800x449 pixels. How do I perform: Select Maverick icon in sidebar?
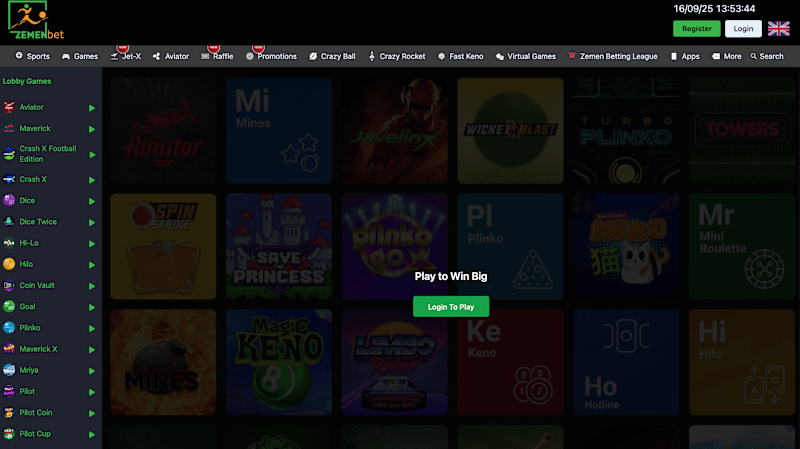tap(9, 129)
